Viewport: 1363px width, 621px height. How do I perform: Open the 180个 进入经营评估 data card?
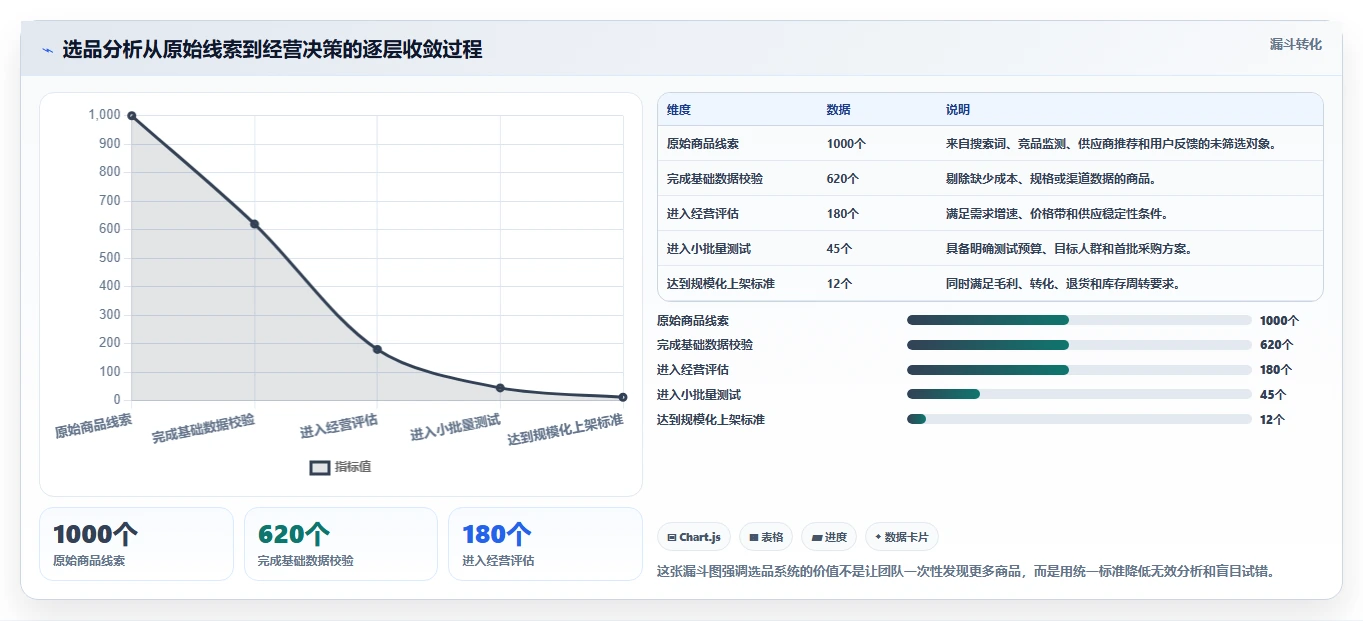coord(545,544)
